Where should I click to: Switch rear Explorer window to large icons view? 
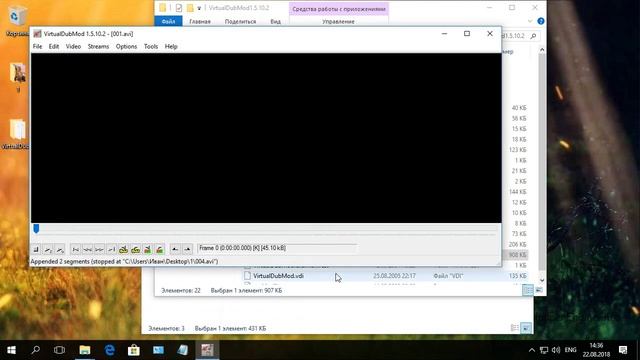click(526, 328)
